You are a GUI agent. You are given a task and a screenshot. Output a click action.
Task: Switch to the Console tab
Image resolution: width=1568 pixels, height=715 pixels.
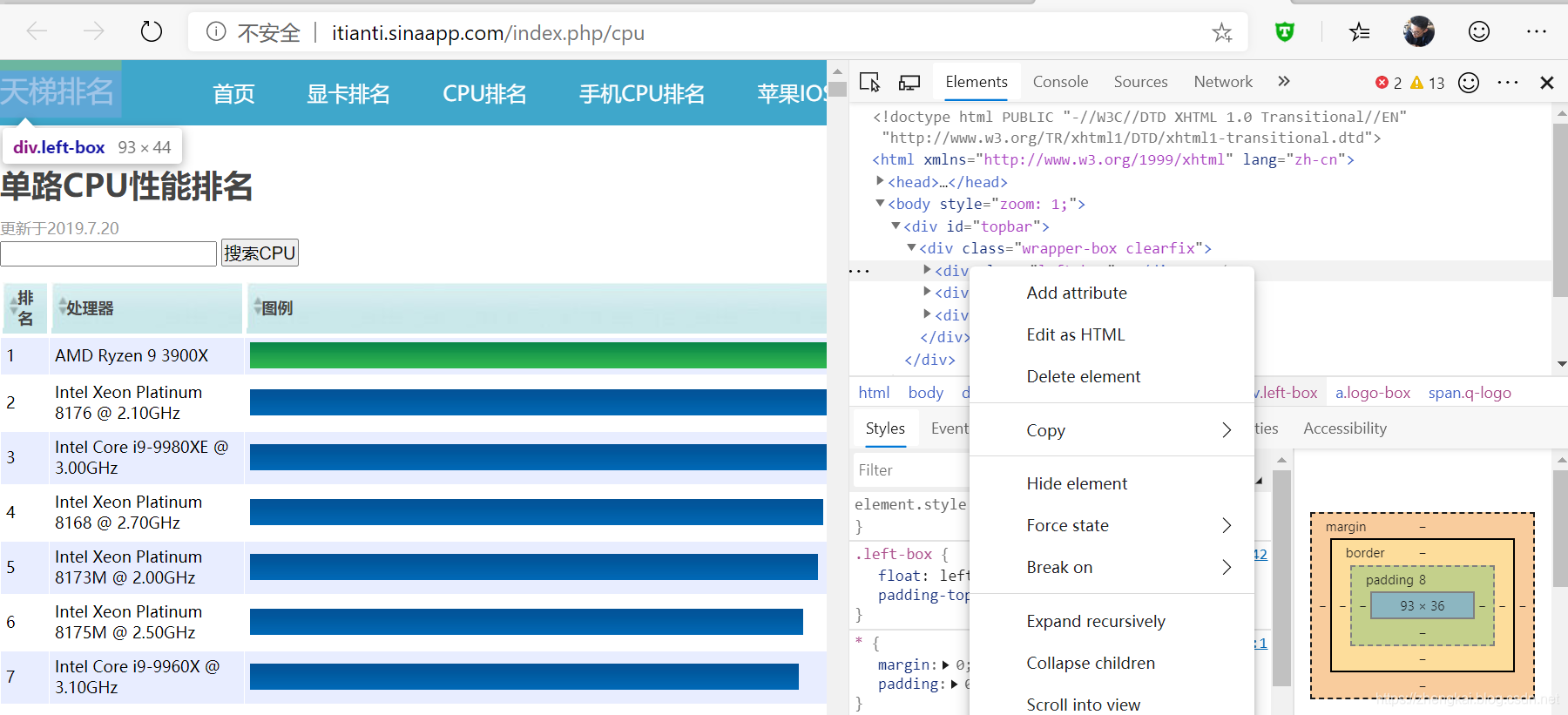1060,82
